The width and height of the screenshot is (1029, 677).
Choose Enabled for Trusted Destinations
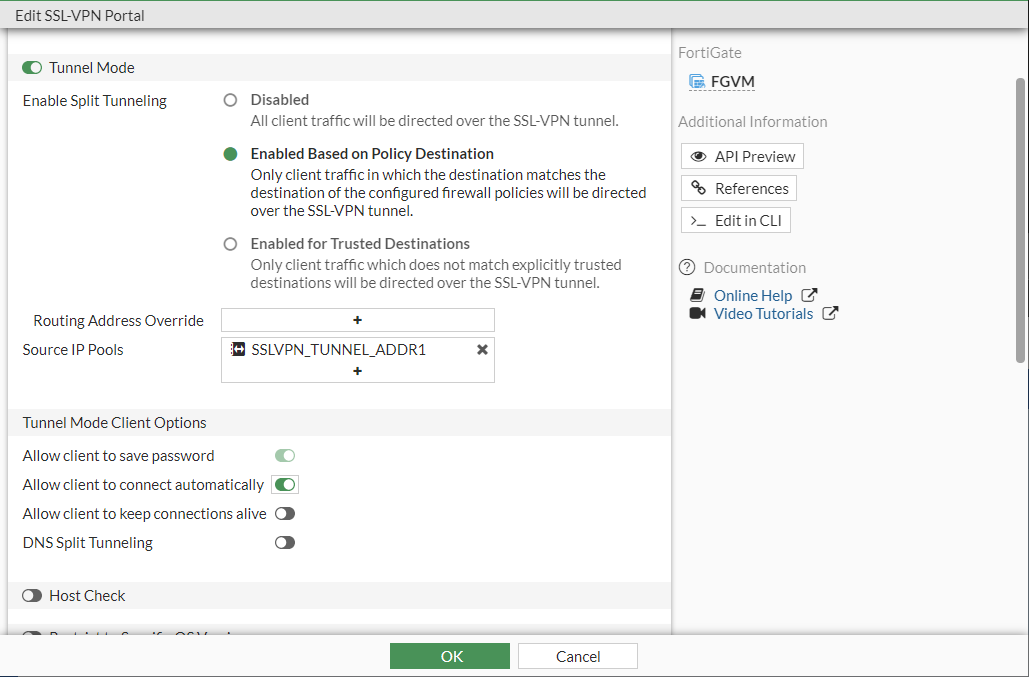[x=230, y=243]
